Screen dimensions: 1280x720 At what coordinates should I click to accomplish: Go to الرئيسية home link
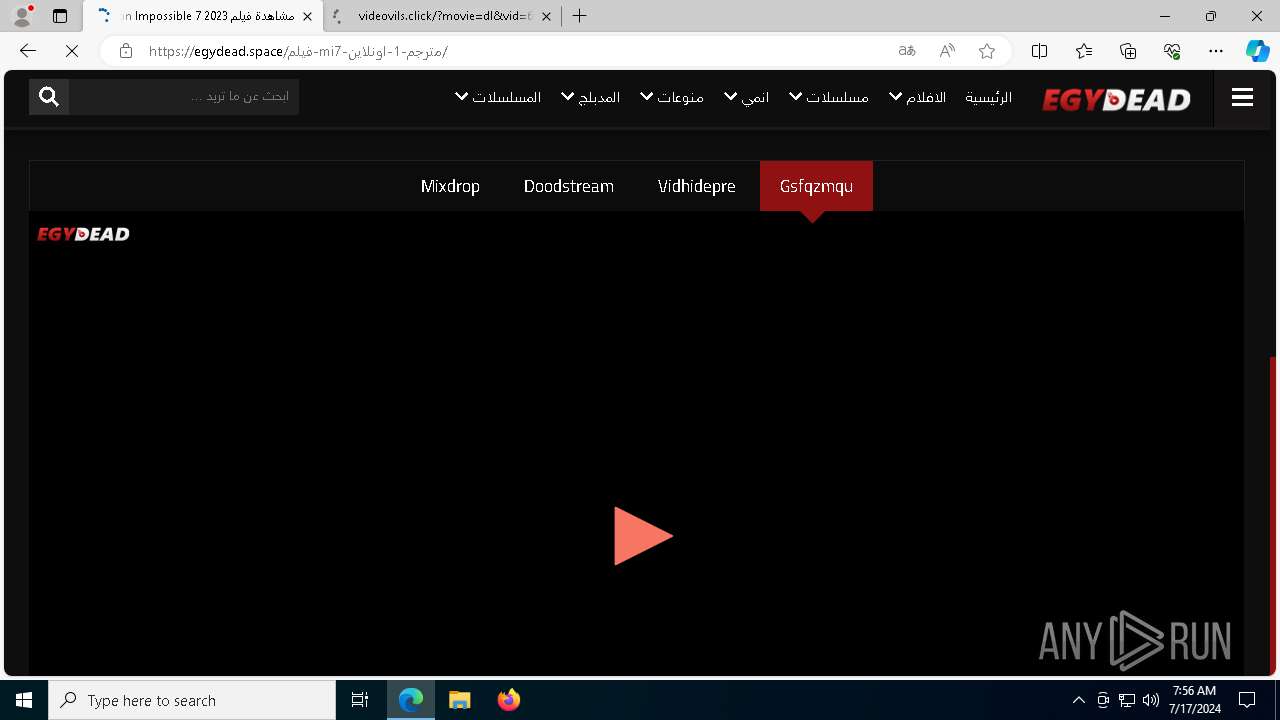pos(988,97)
